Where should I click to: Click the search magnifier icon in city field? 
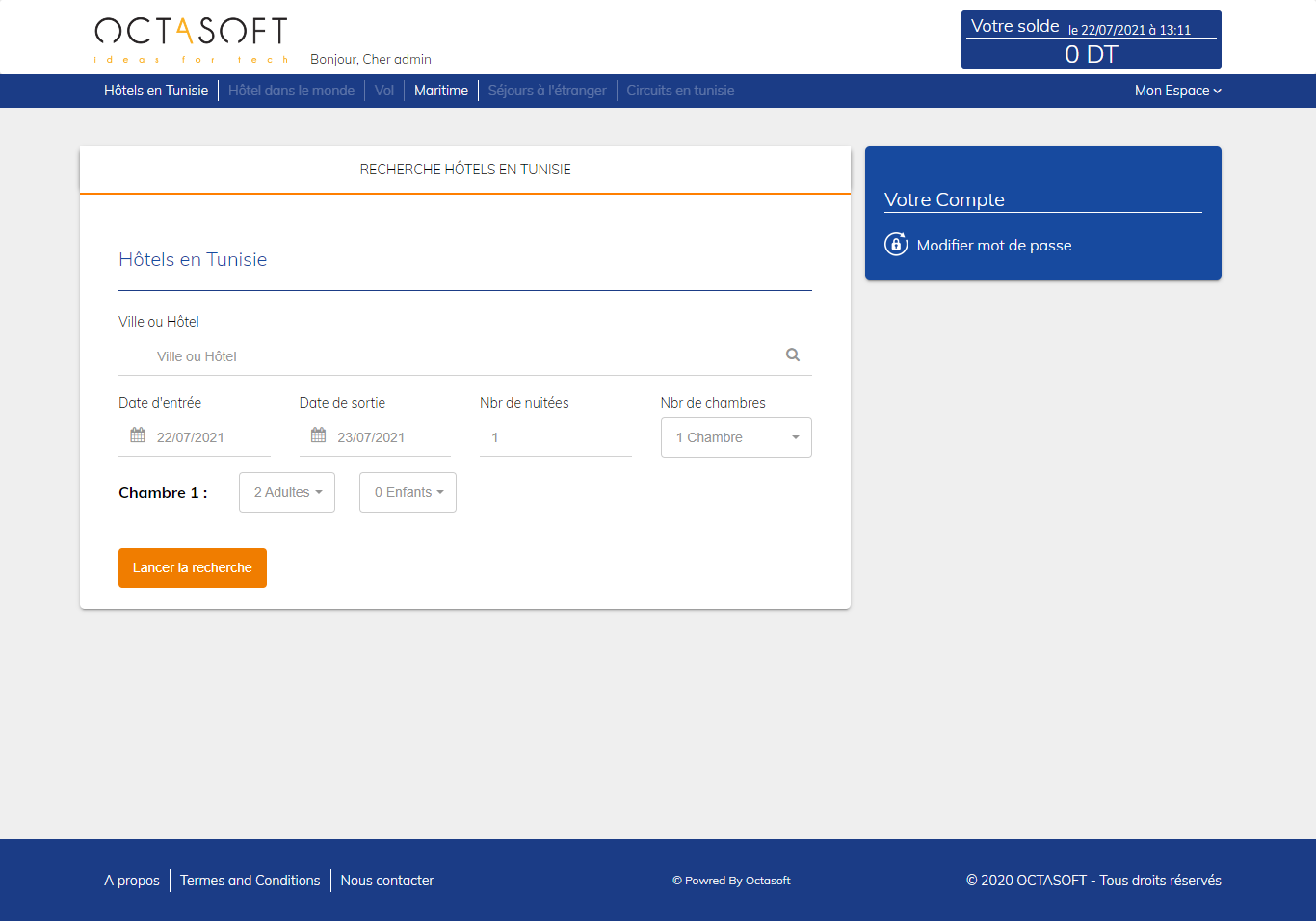(793, 355)
